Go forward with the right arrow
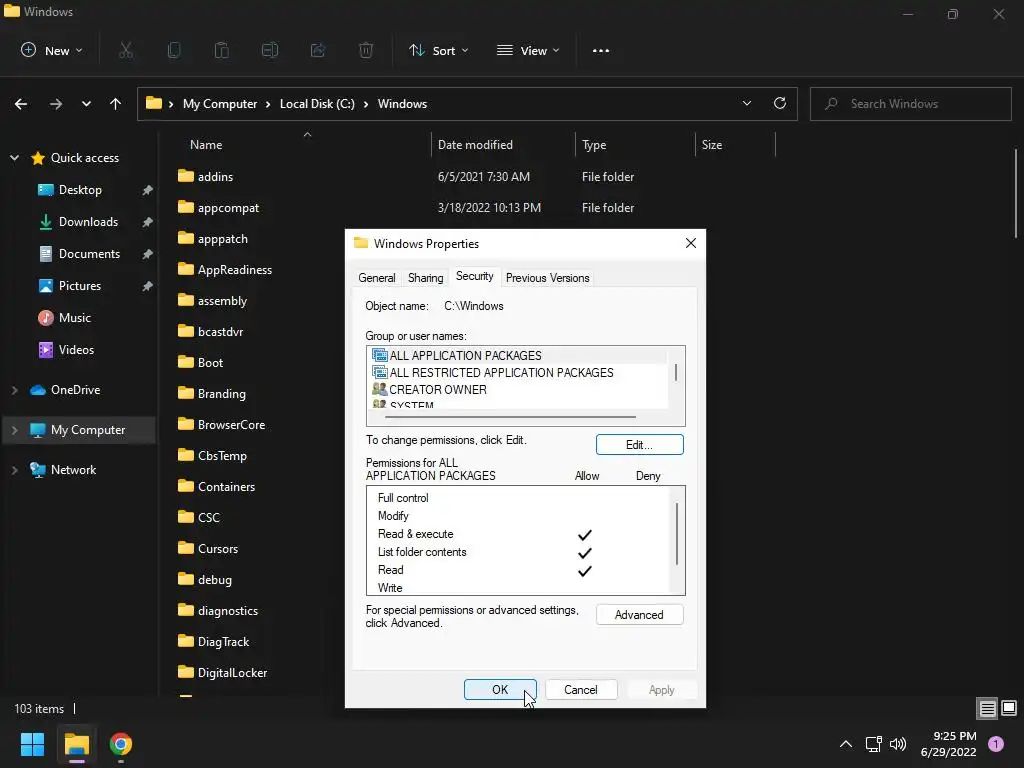The height and width of the screenshot is (768, 1024). point(56,104)
